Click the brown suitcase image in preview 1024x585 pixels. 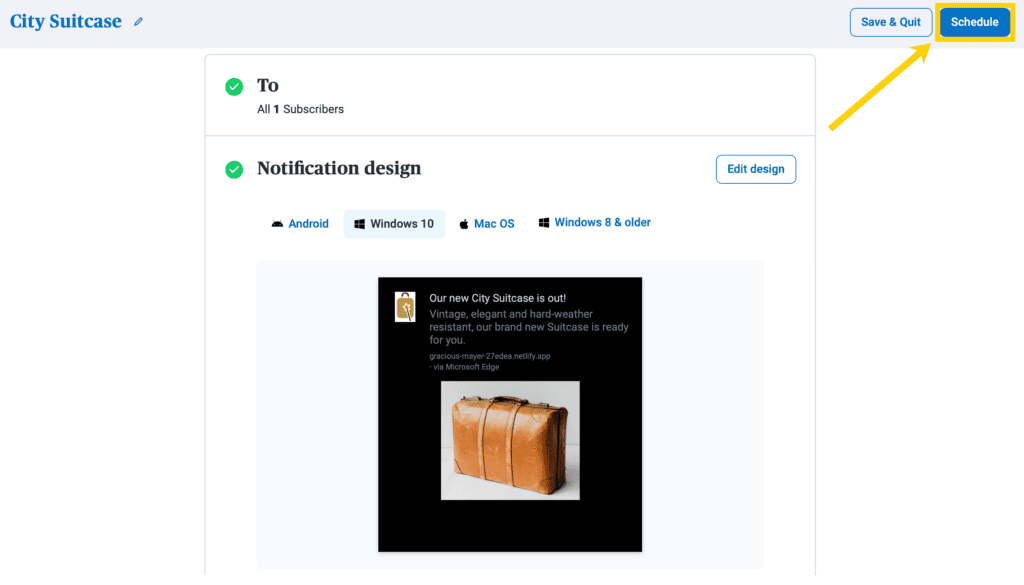(x=510, y=441)
